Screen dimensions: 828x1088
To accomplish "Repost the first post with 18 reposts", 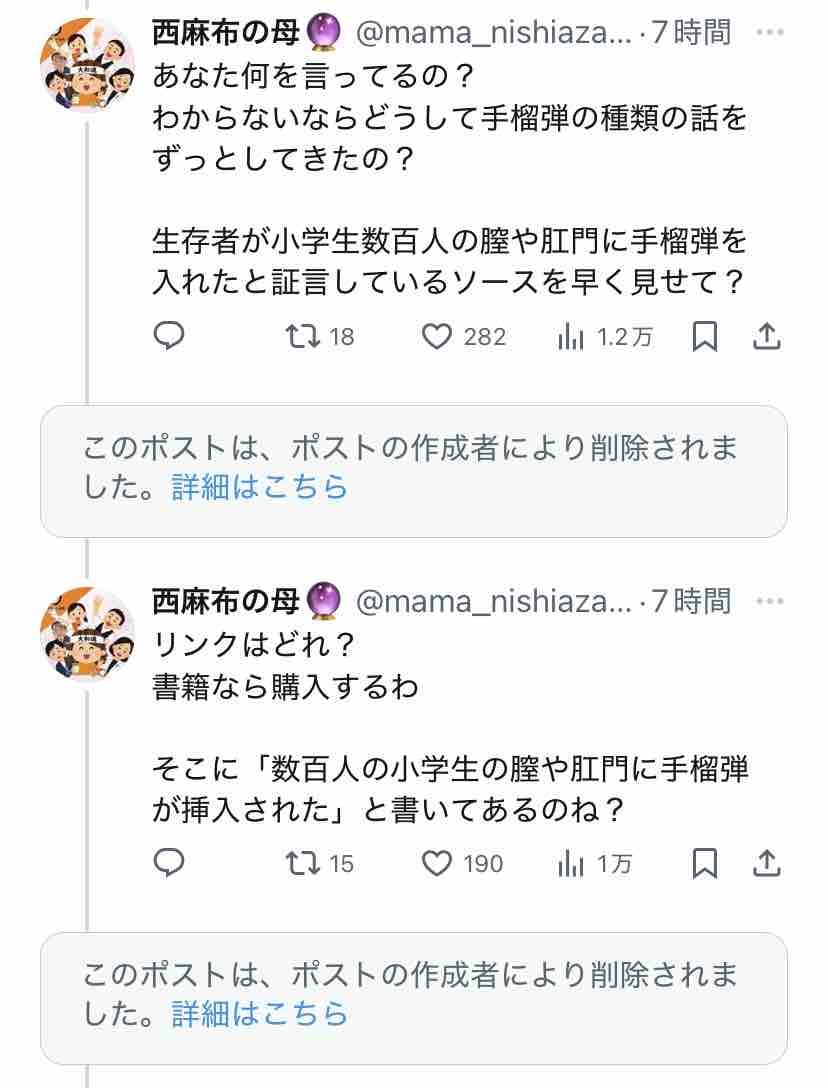I will [320, 337].
